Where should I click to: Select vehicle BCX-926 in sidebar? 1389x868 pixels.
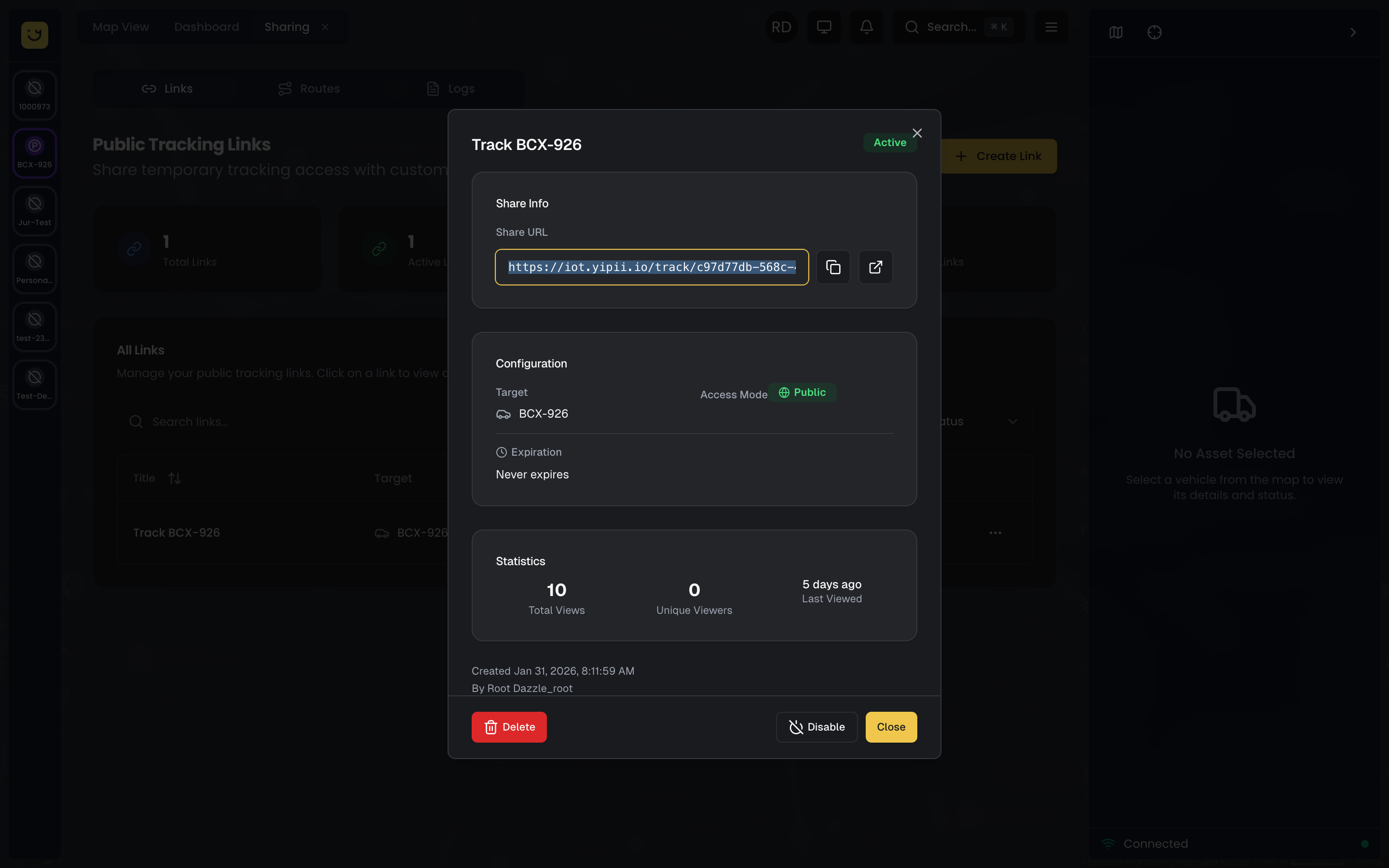coord(34,153)
